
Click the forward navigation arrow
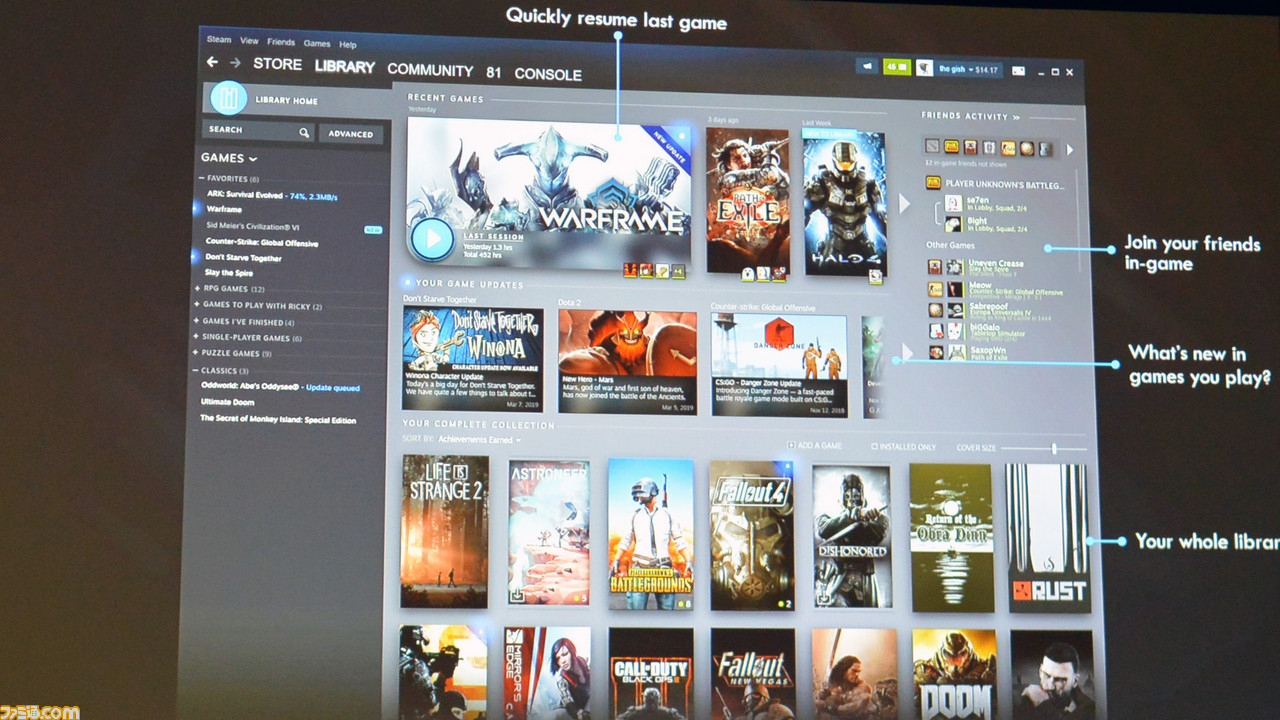tap(235, 63)
